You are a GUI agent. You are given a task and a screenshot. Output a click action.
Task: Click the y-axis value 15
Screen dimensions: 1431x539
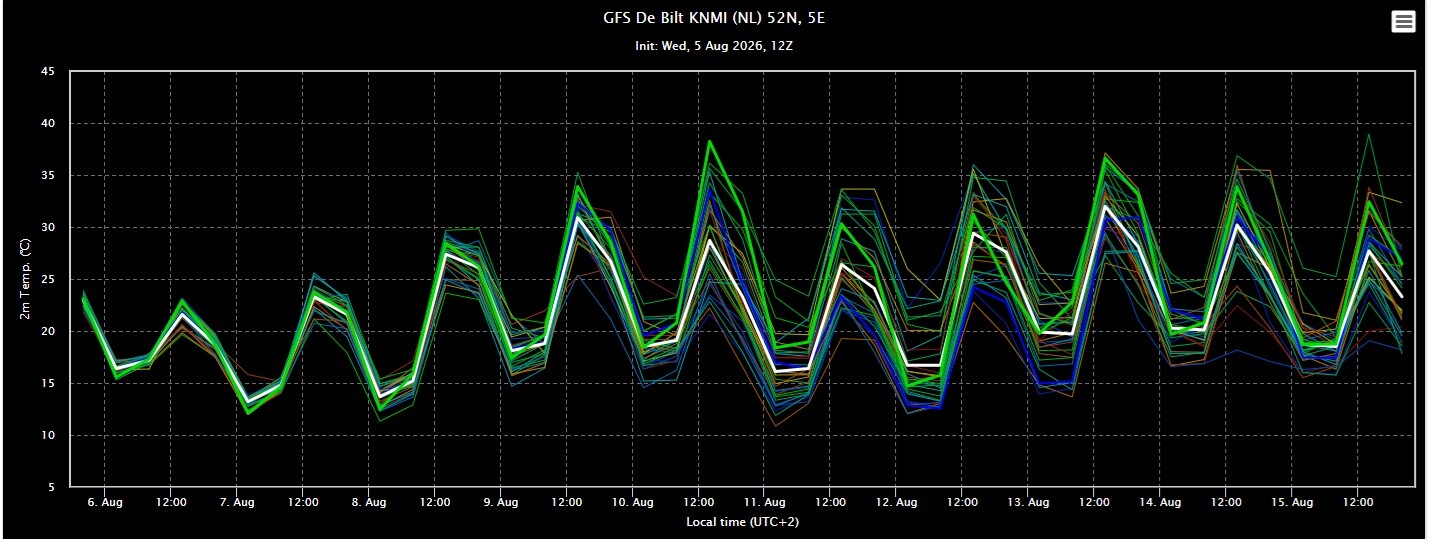pyautogui.click(x=48, y=383)
